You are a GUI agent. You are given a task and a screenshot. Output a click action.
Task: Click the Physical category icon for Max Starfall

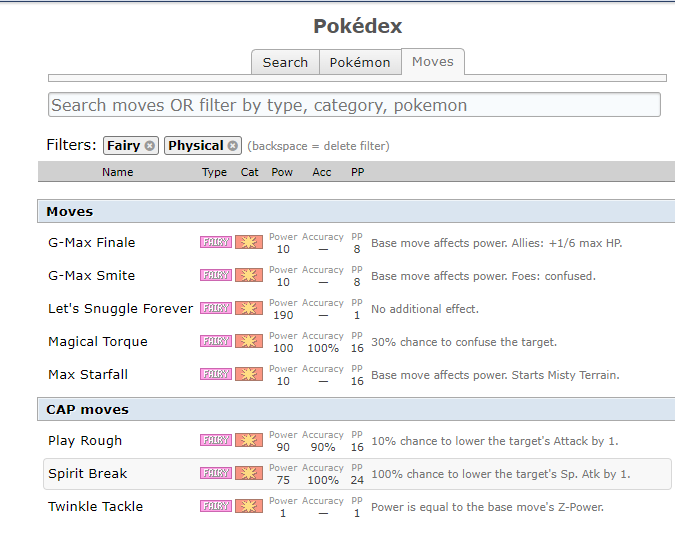(x=249, y=374)
